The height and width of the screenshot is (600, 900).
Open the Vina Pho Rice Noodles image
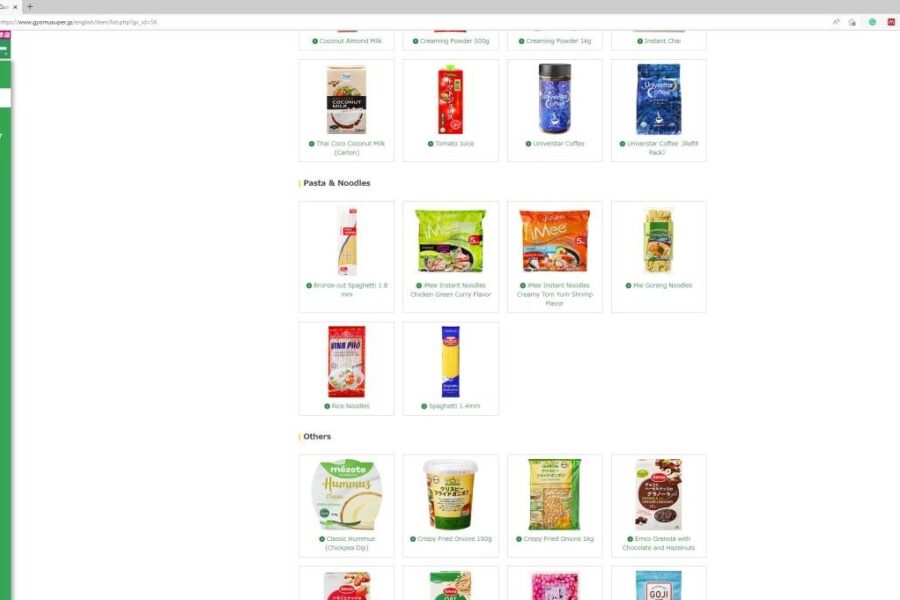click(x=346, y=361)
